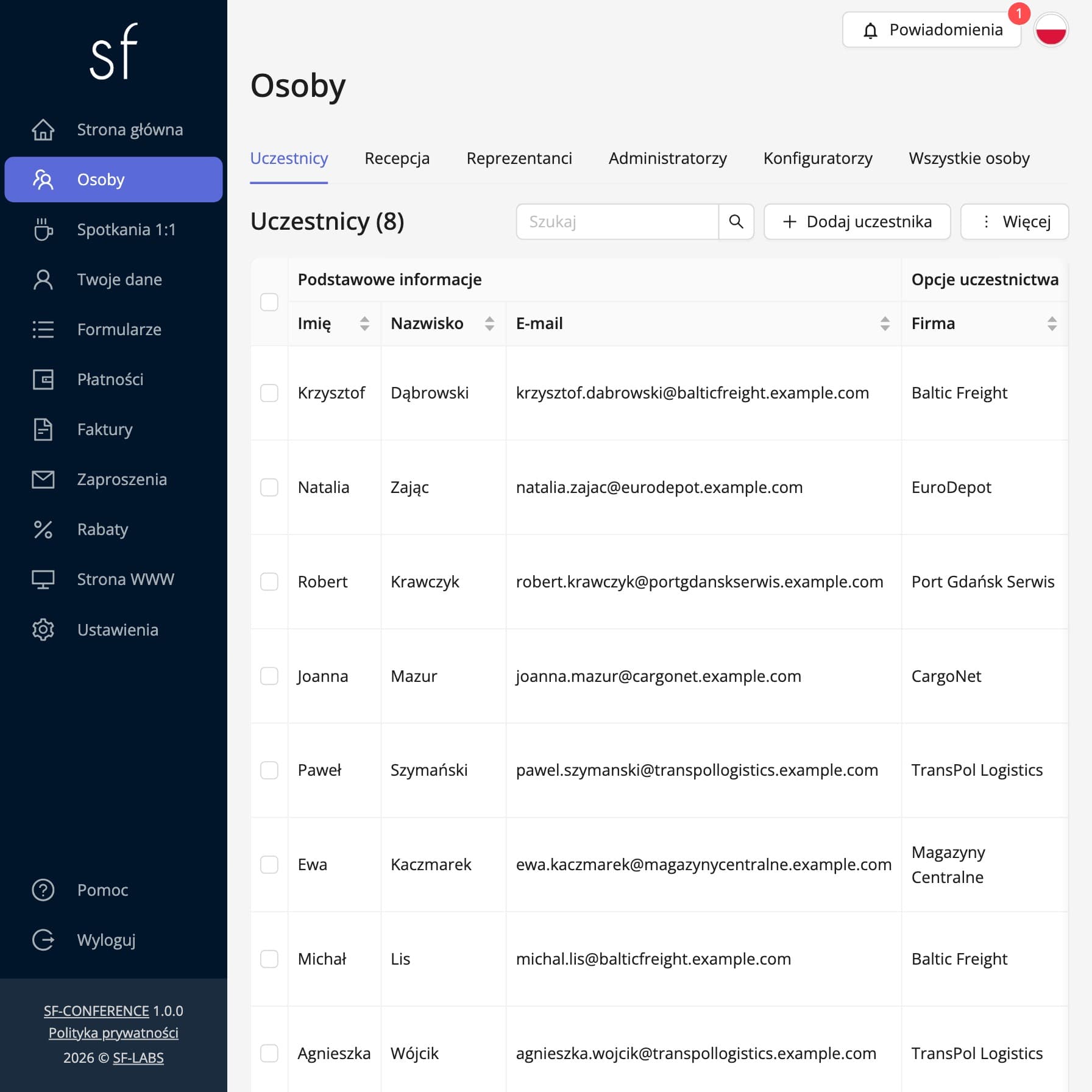Click the percent icon for Rabaty
The width and height of the screenshot is (1092, 1092).
point(43,530)
